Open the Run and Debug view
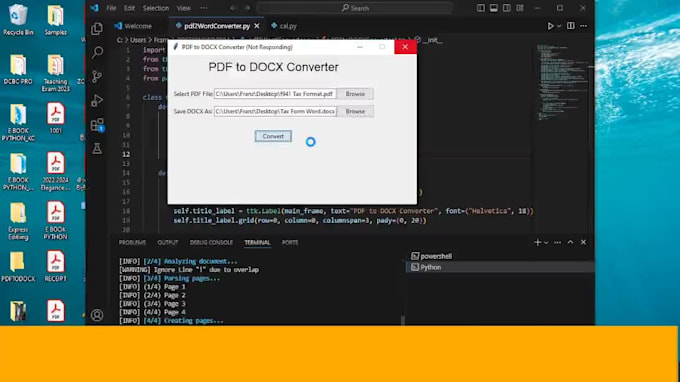 tap(97, 101)
